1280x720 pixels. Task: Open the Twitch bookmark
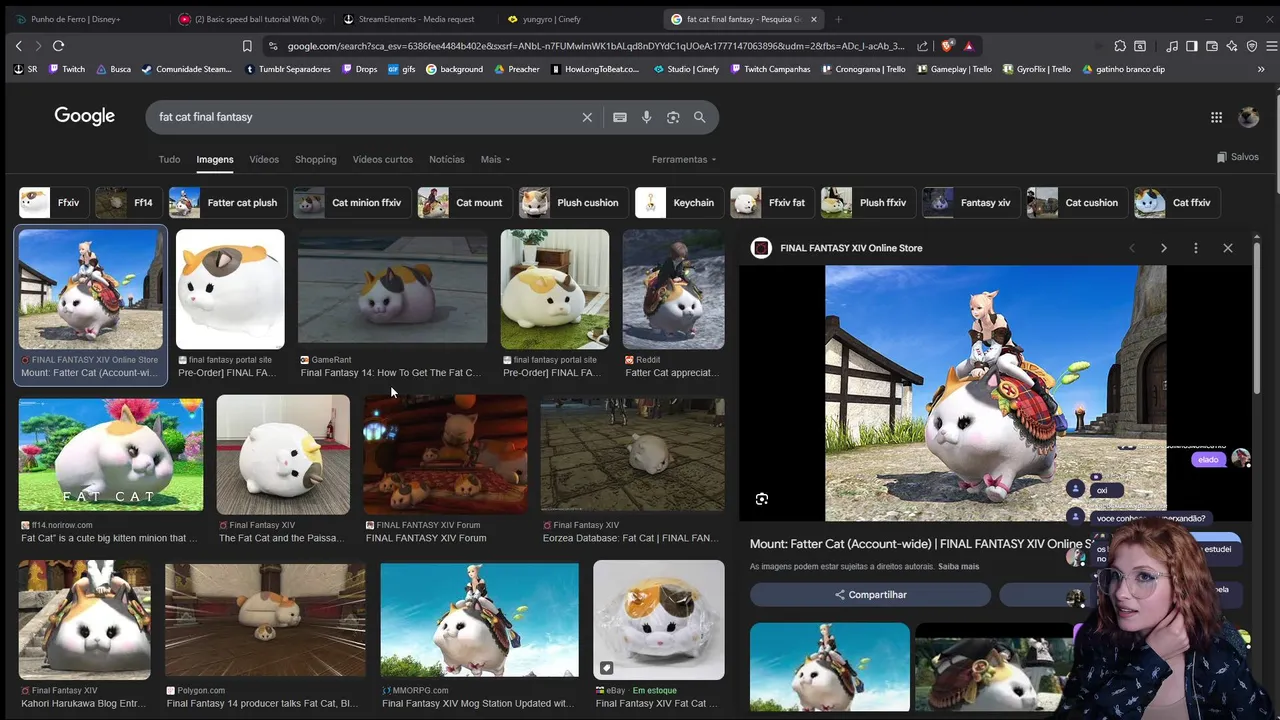pos(66,69)
